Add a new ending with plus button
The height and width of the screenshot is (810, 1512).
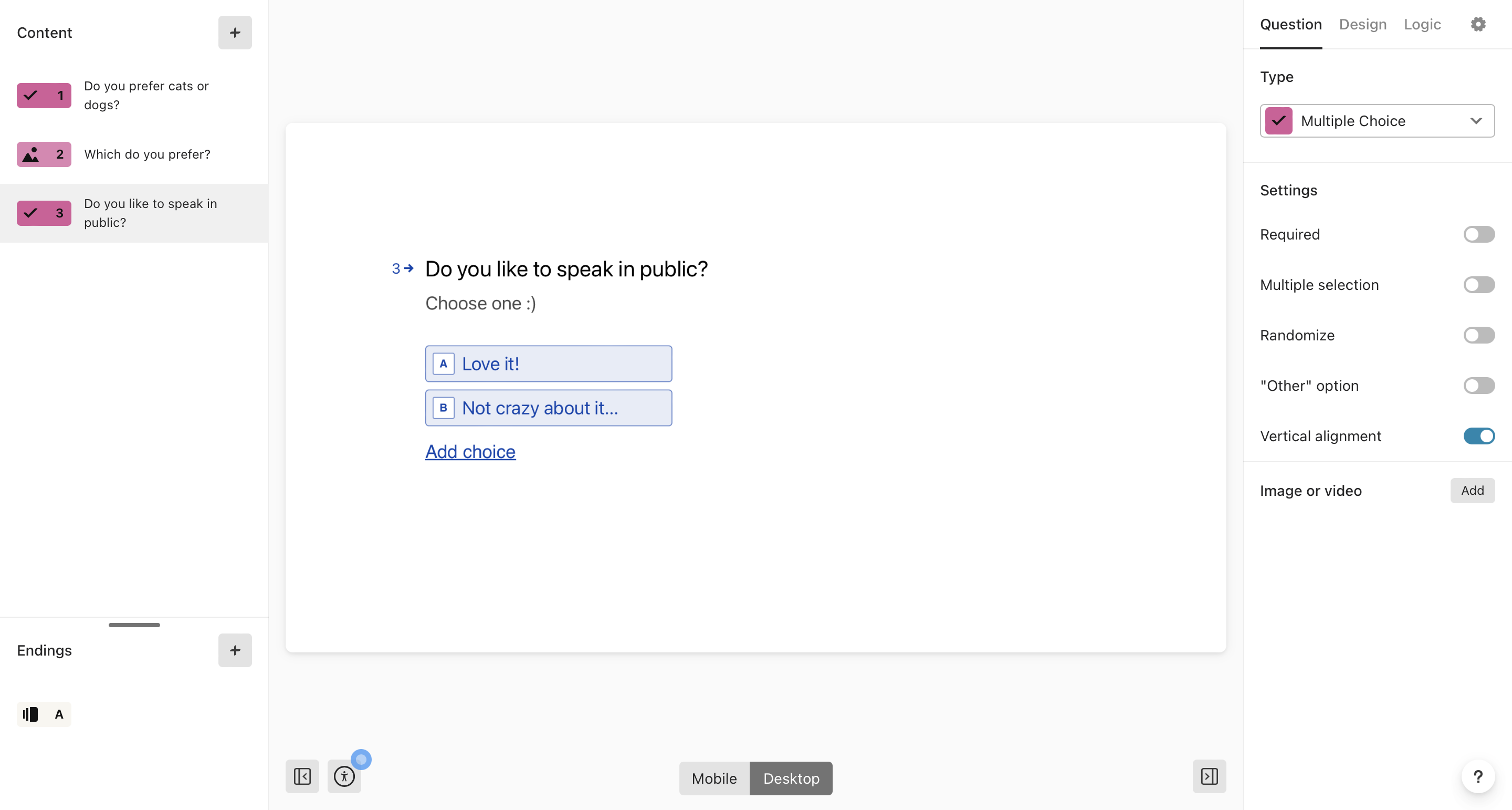pyautogui.click(x=235, y=650)
